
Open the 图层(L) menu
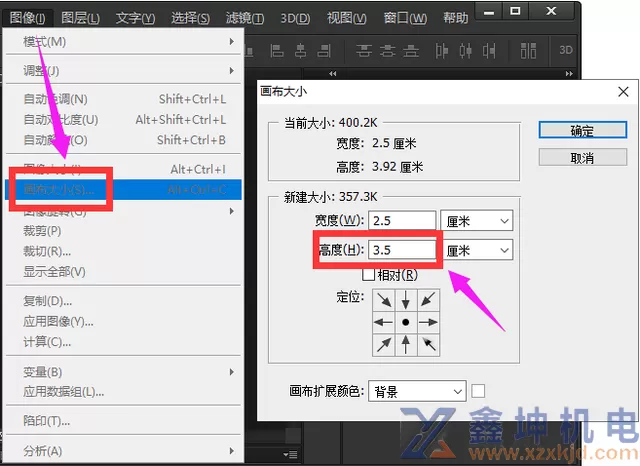[80, 18]
